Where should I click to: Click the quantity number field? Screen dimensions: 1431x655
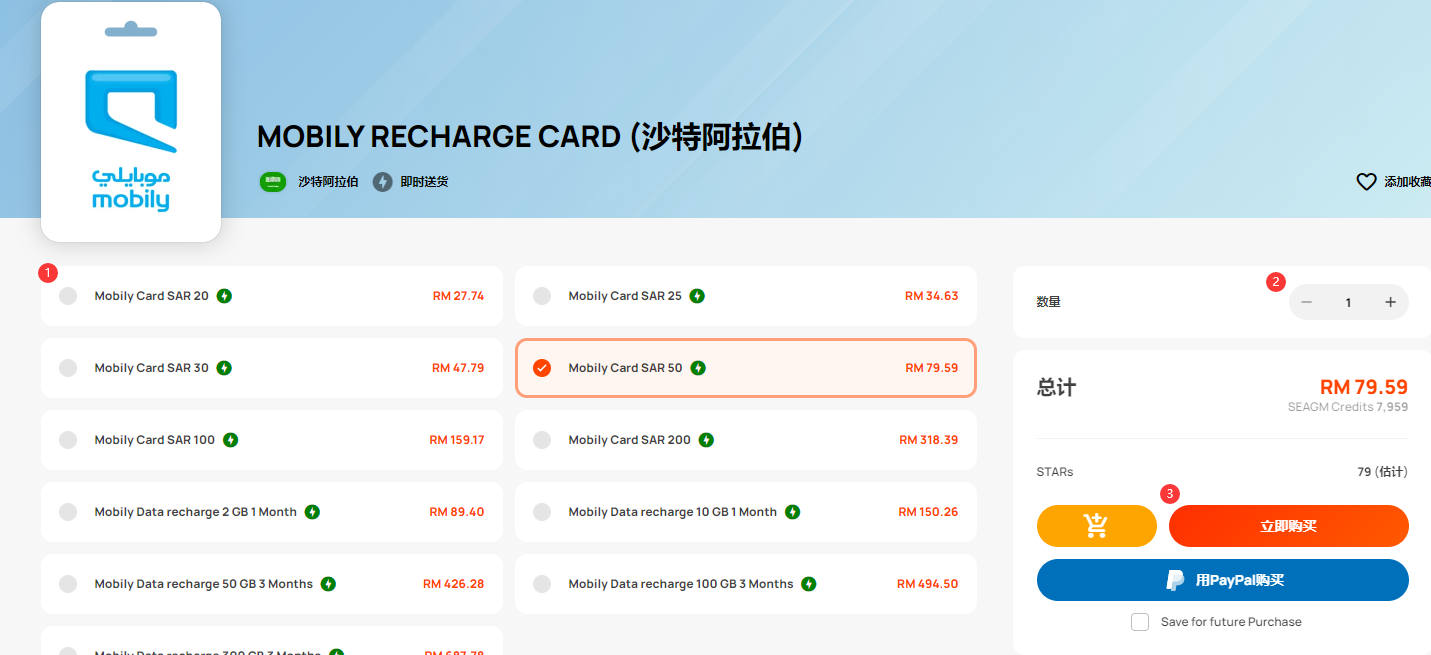(1348, 302)
